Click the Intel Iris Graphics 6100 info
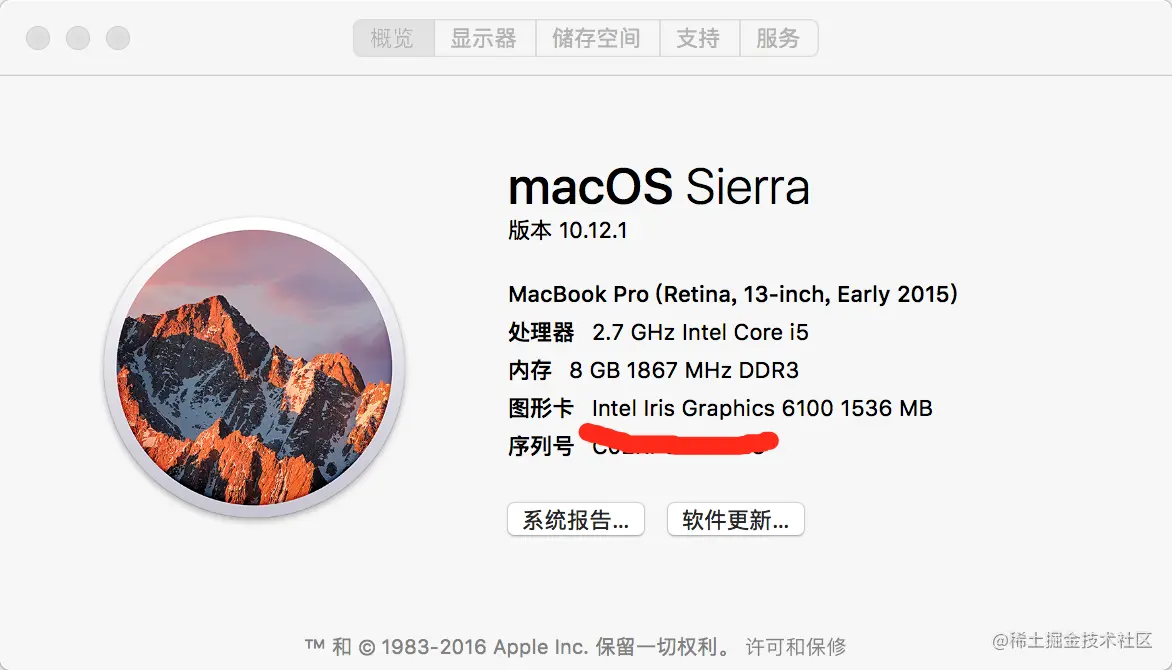The height and width of the screenshot is (670, 1172). pos(762,408)
